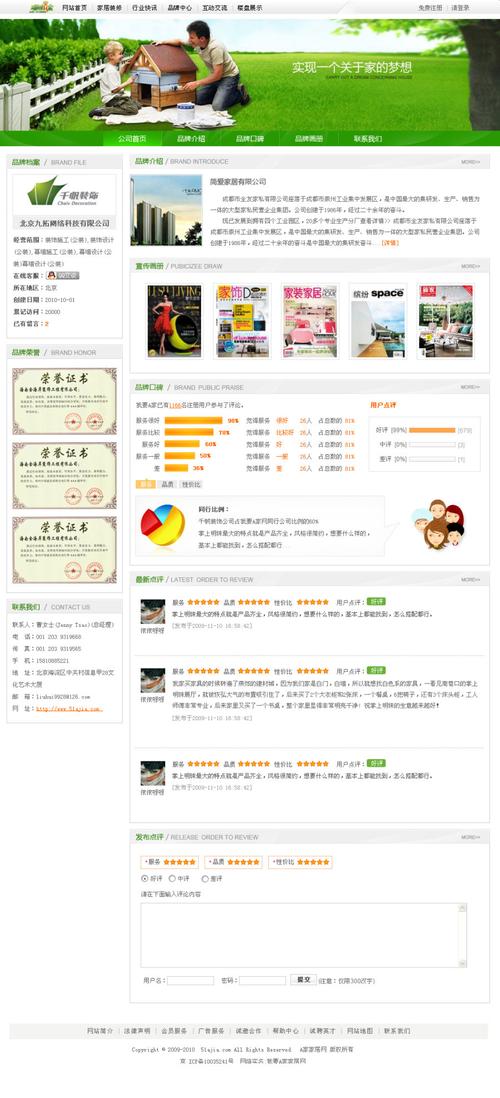500x1098 pixels.
Task: Click the site logo at top left
Action: (41, 7)
